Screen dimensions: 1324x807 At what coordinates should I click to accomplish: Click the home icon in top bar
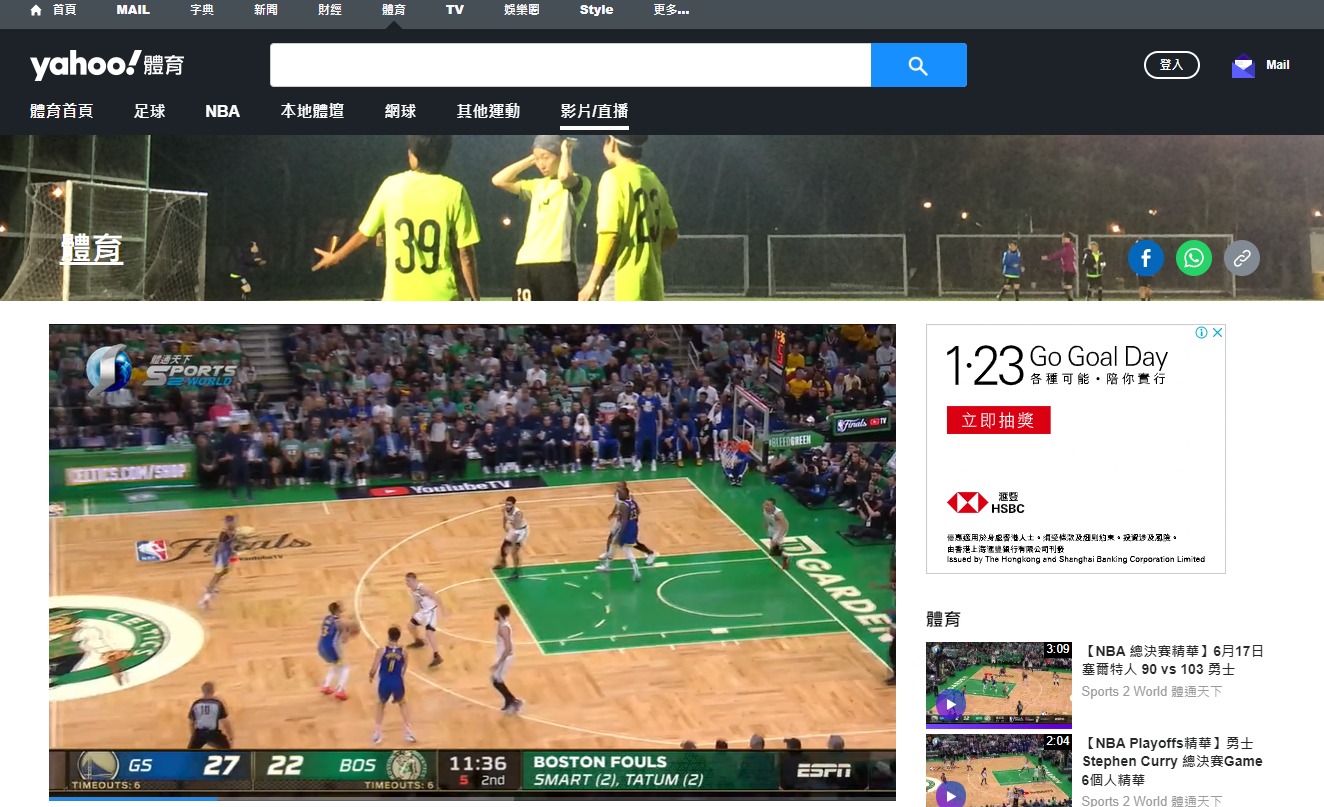tap(36, 10)
